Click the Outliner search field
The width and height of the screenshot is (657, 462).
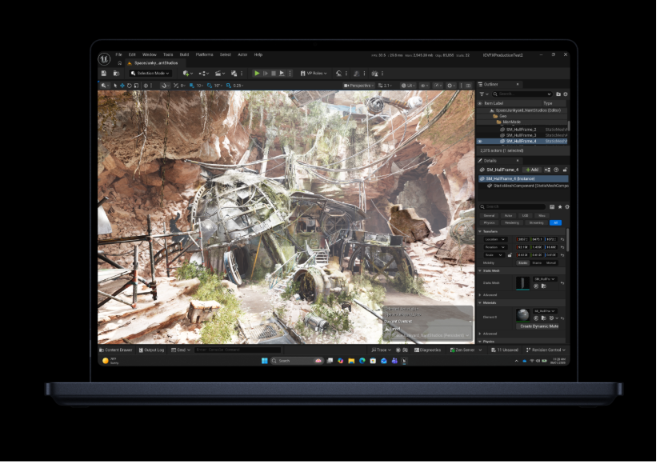click(522, 94)
